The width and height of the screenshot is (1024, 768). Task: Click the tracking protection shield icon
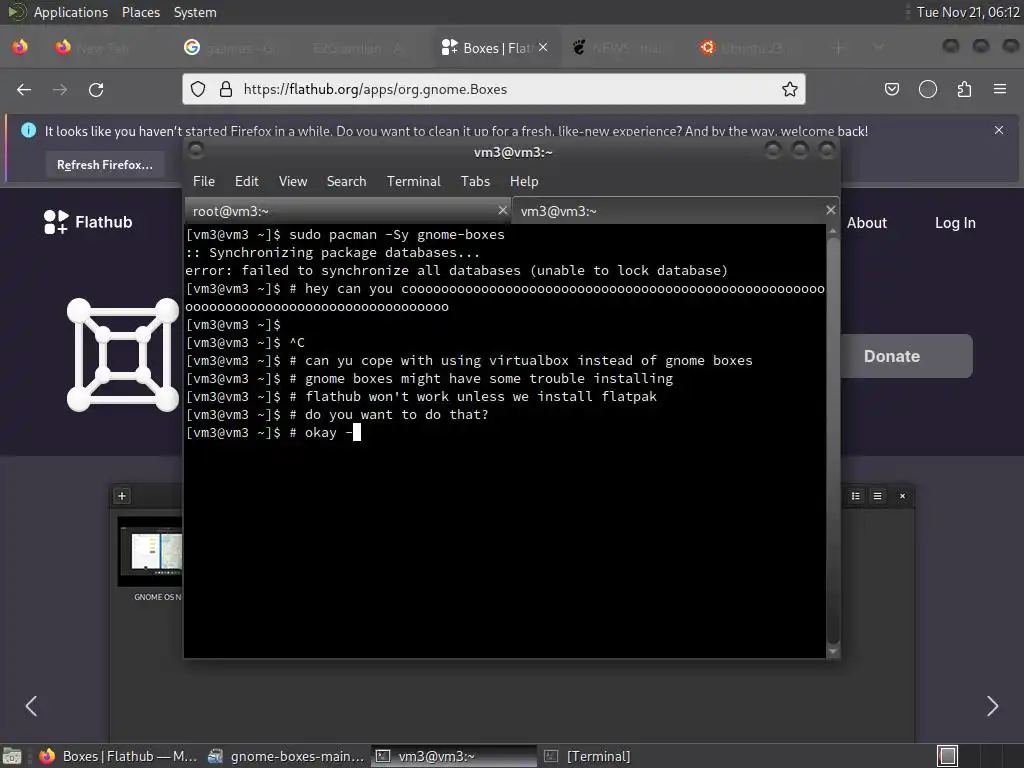[198, 89]
